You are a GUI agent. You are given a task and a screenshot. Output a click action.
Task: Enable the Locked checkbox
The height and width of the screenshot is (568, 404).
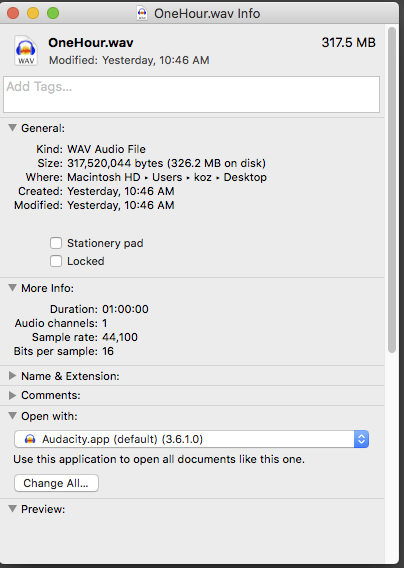(x=56, y=261)
